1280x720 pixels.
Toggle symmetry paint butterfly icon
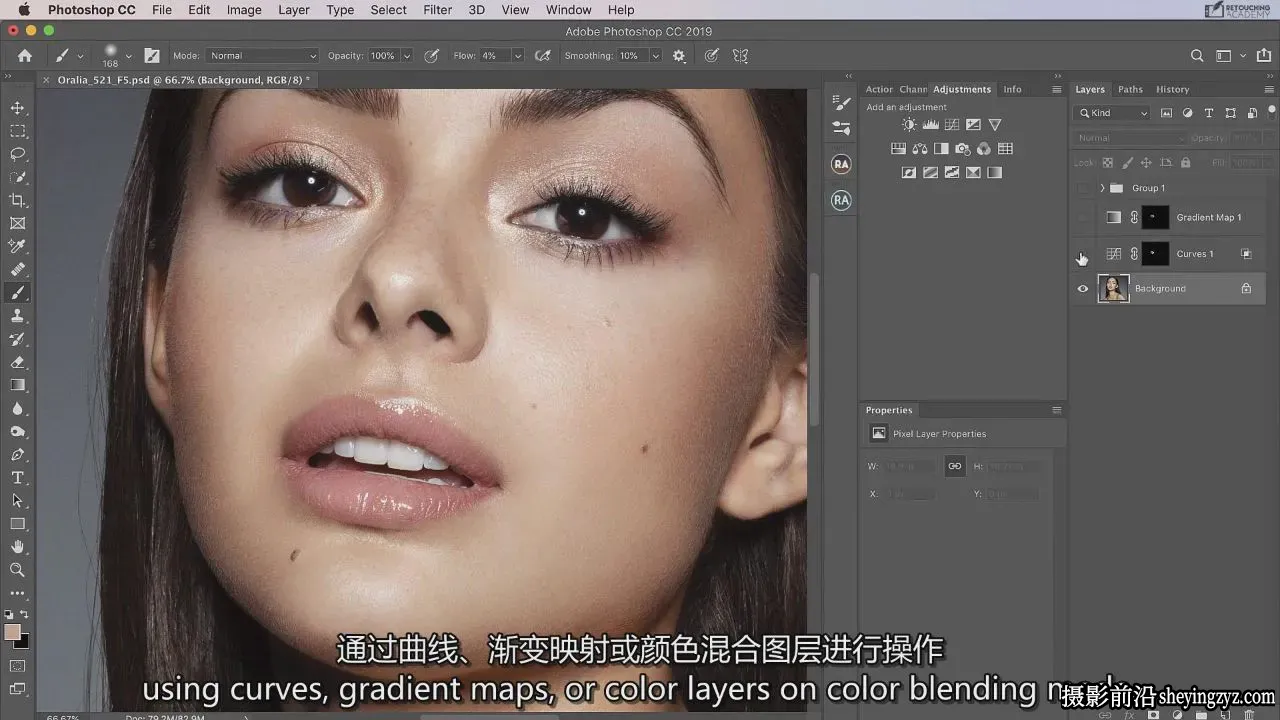click(x=740, y=56)
